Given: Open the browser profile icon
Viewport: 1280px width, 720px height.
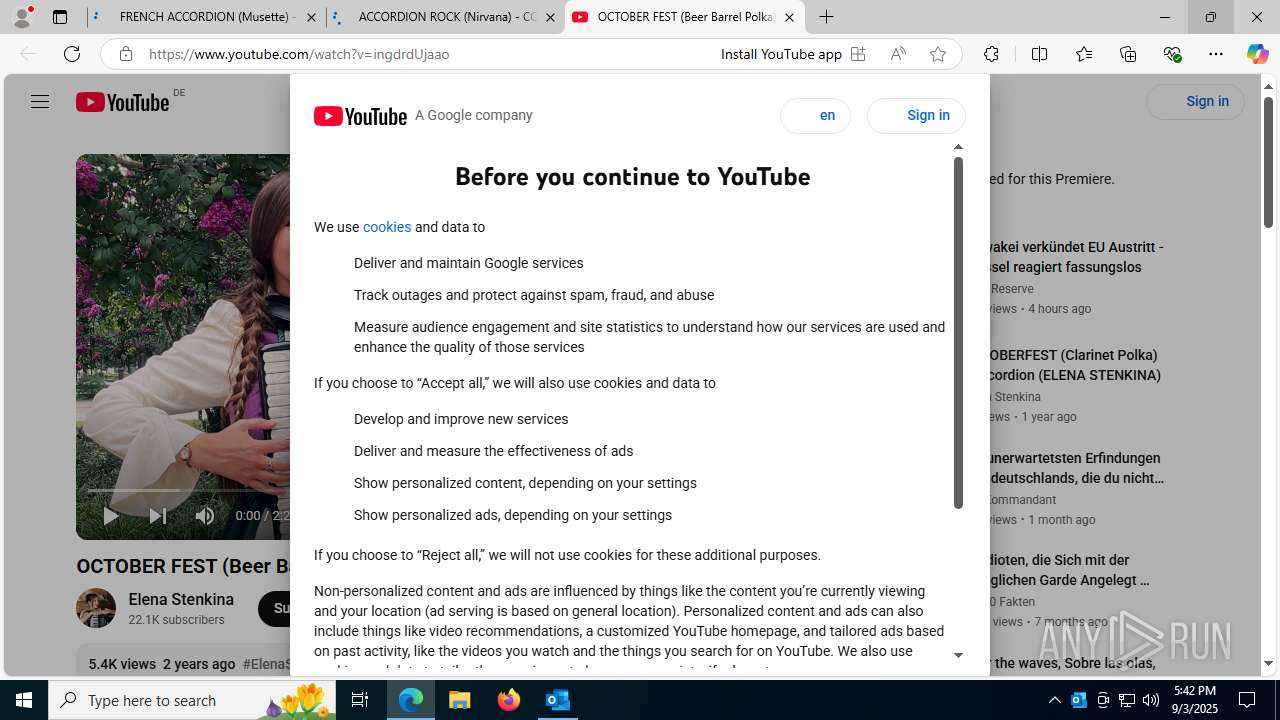Looking at the screenshot, I should point(22,17).
